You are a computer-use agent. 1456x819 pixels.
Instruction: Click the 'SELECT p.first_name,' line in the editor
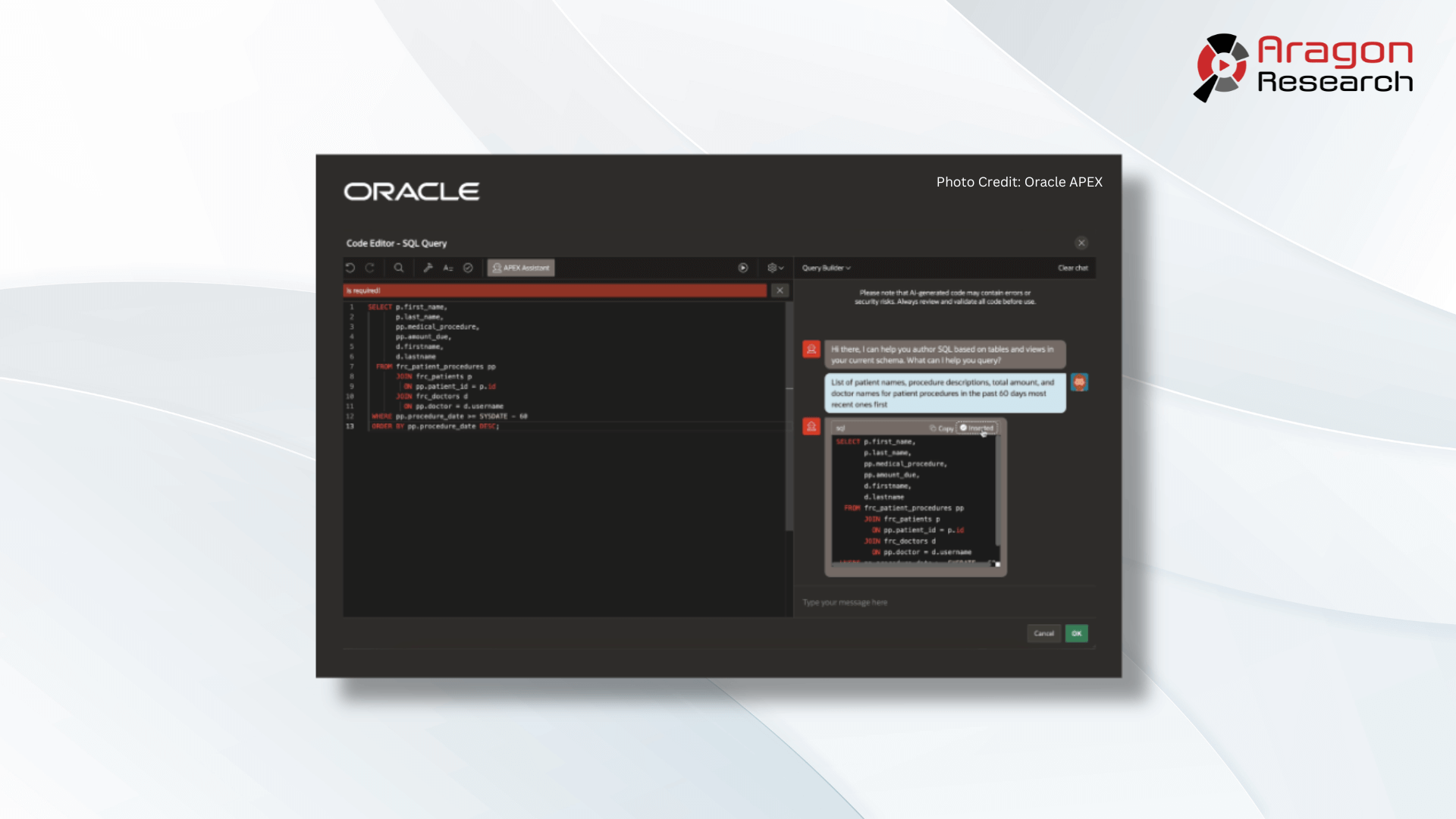coord(407,307)
